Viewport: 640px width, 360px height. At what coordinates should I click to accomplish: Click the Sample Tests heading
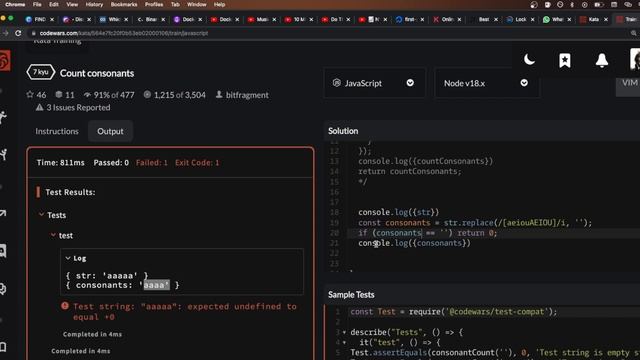coord(351,294)
